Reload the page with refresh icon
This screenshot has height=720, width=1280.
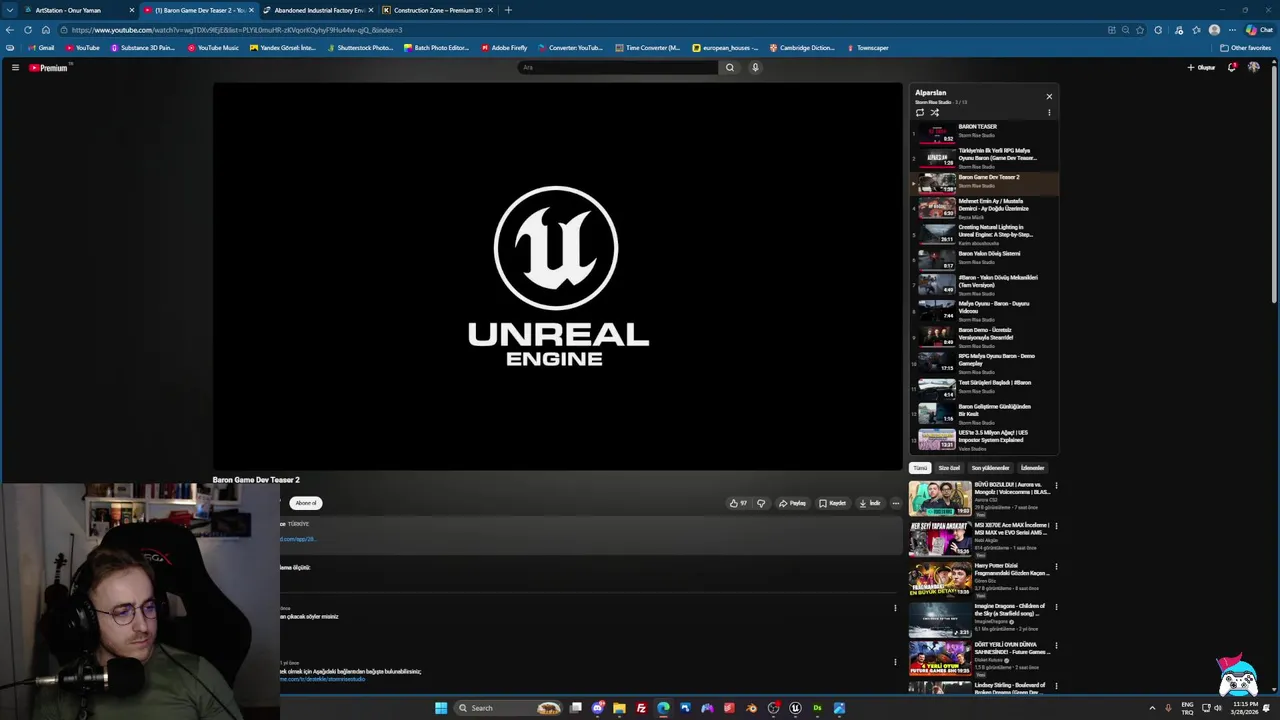click(x=28, y=30)
